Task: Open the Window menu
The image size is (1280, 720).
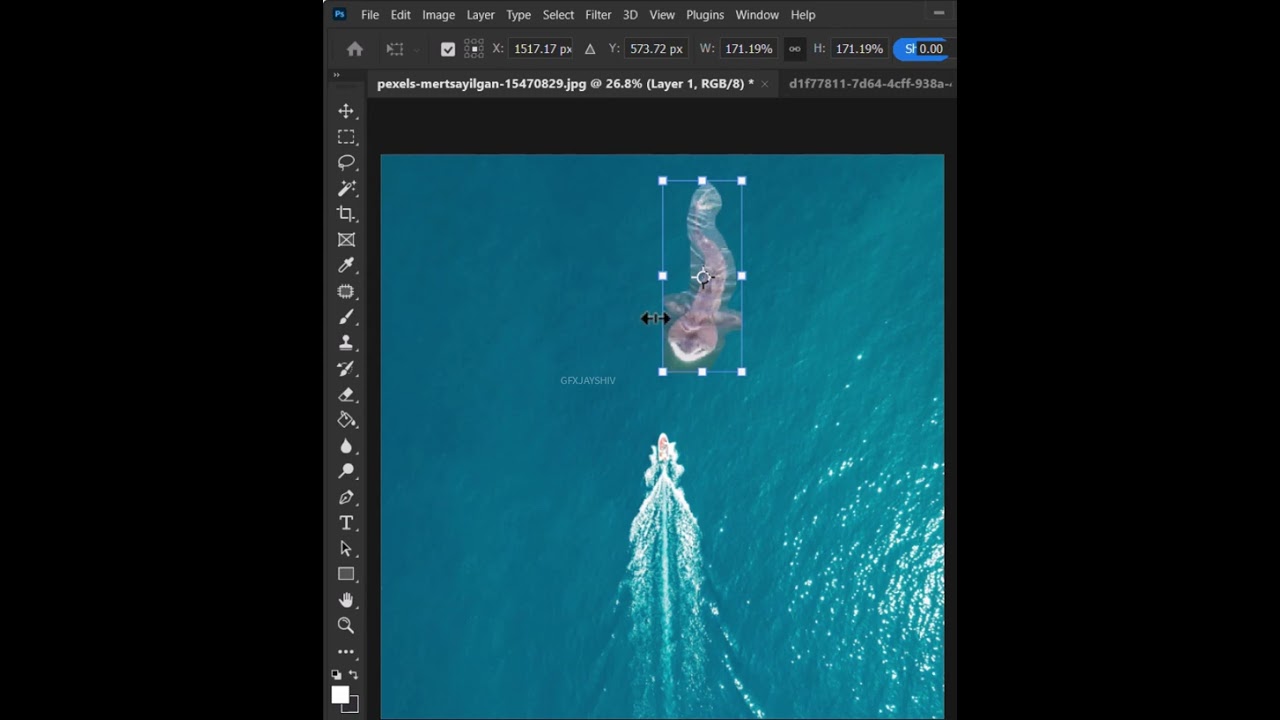Action: click(757, 15)
